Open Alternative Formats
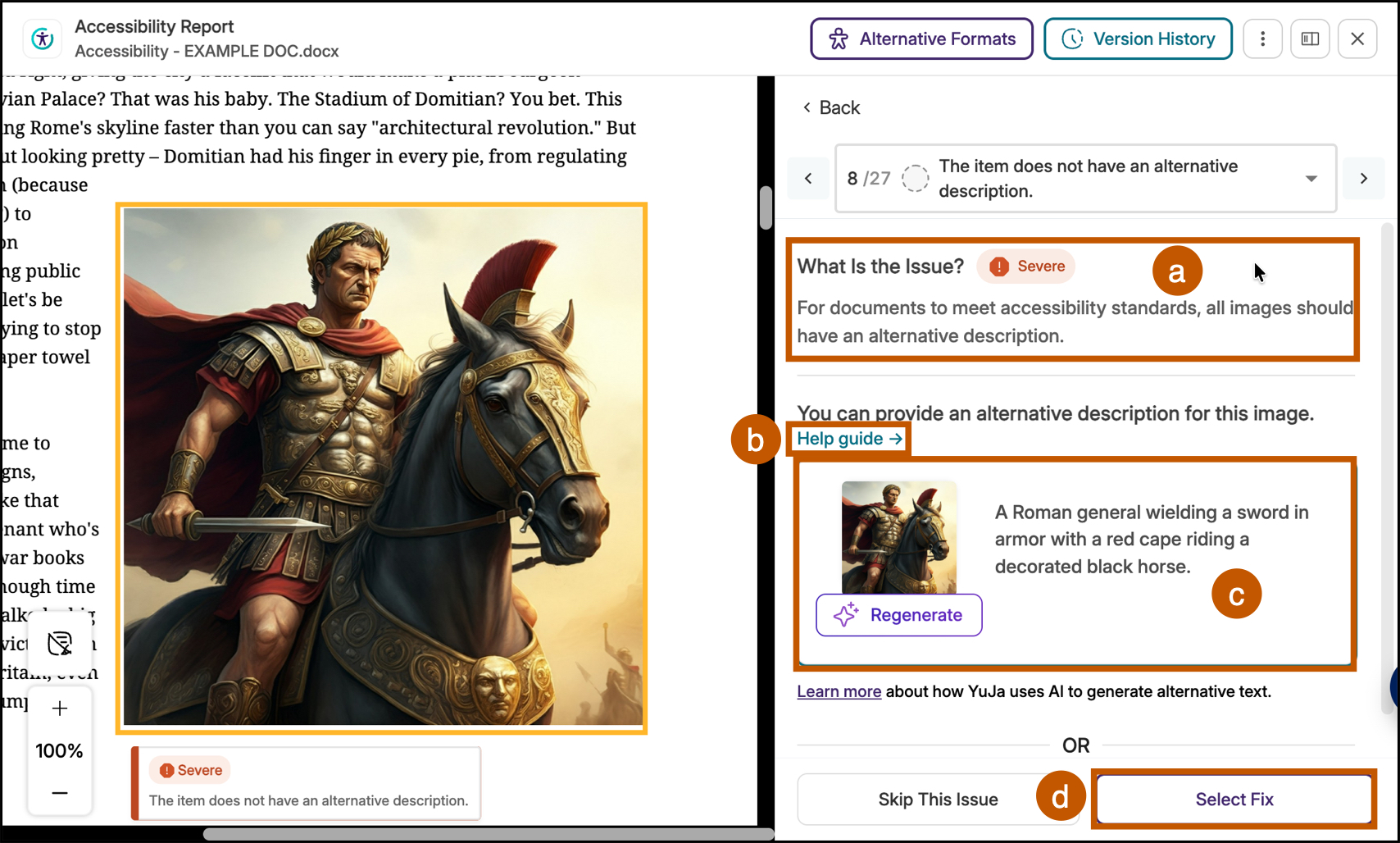 coord(921,39)
